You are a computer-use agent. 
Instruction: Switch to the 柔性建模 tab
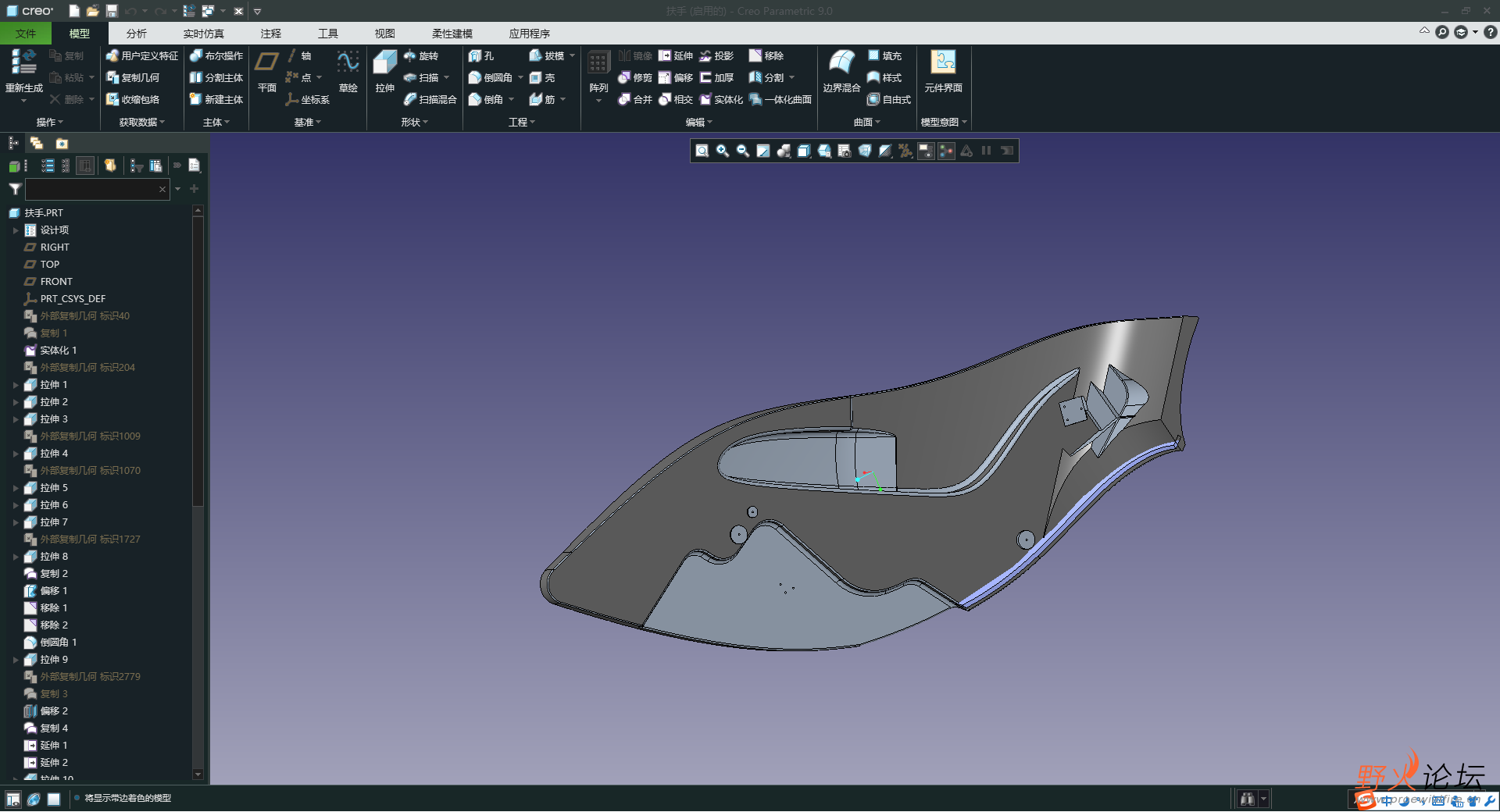pos(452,34)
